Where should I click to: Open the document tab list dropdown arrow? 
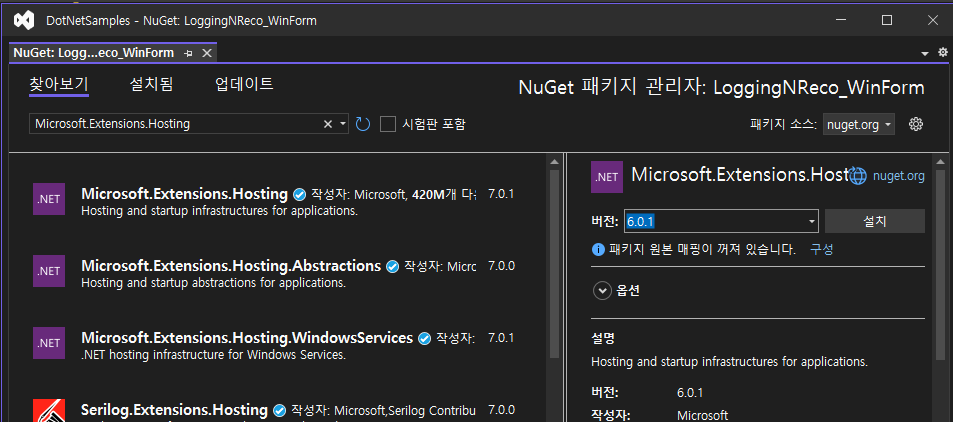[x=925, y=54]
